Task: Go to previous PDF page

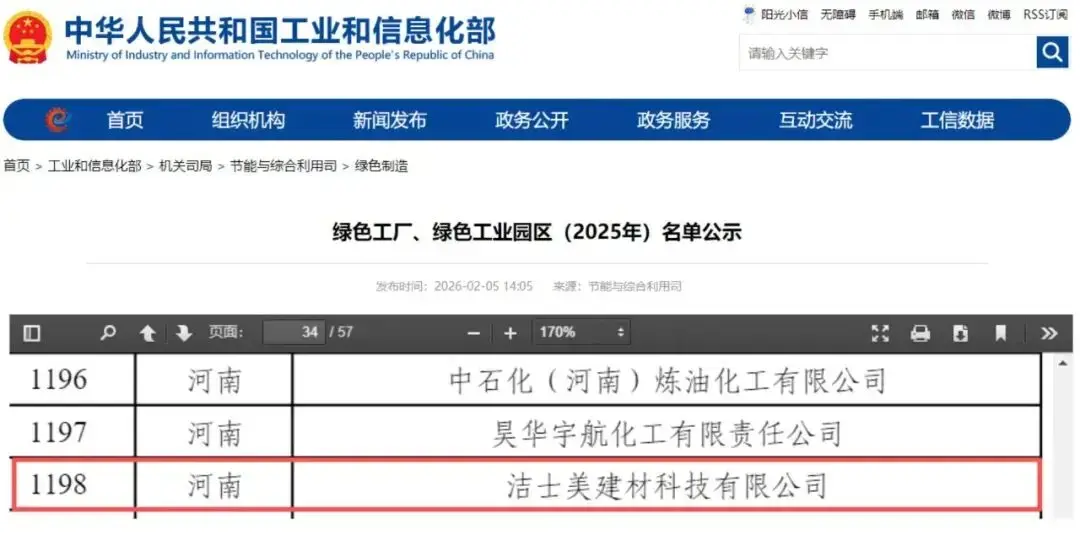Action: point(147,333)
